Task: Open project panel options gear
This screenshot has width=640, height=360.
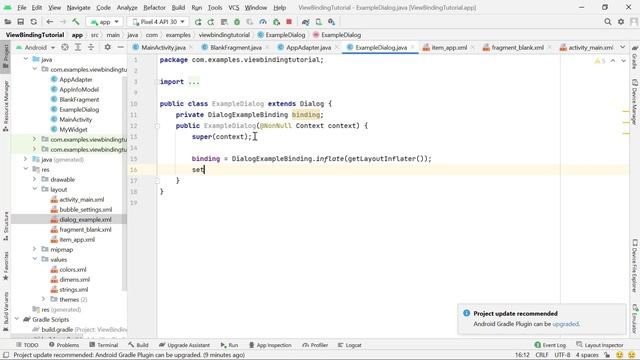Action: (x=107, y=47)
